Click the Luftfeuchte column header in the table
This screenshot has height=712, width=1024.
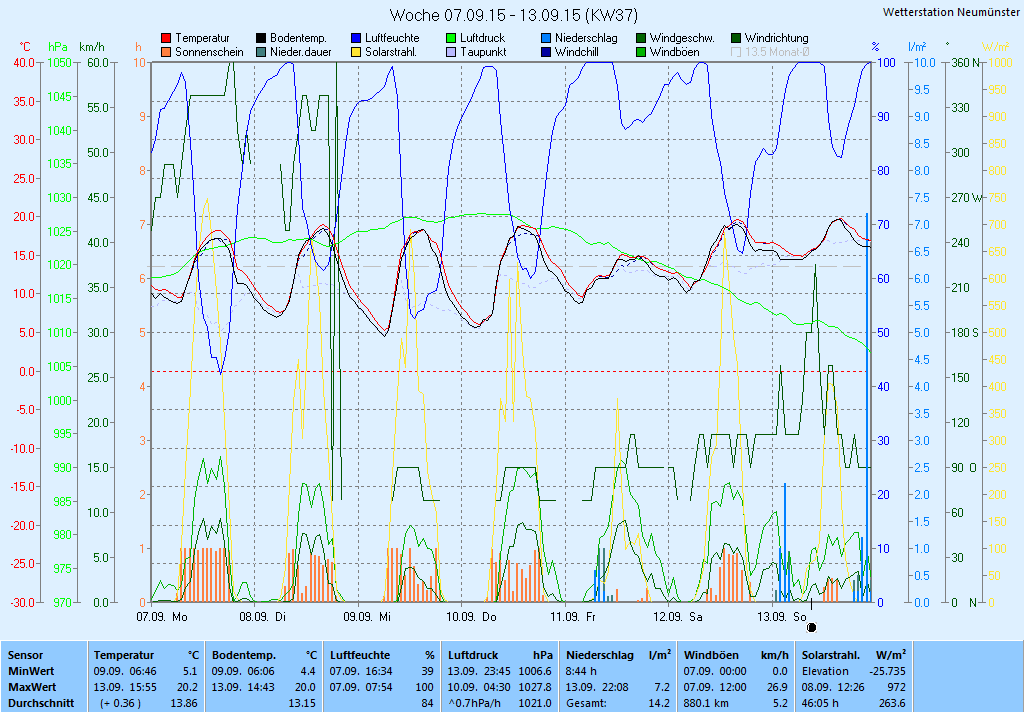pos(360,655)
